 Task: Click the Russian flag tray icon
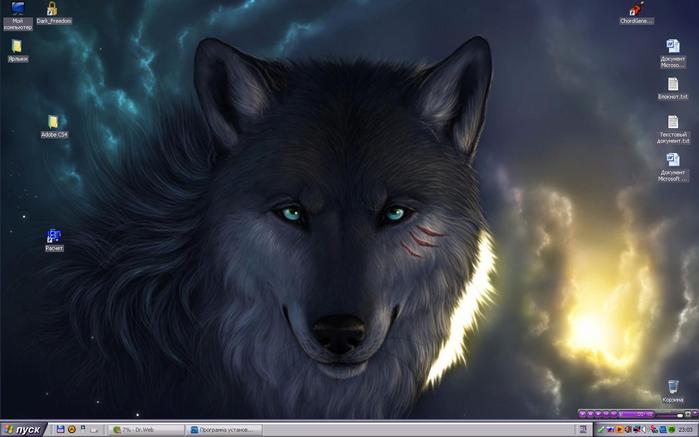(610, 429)
